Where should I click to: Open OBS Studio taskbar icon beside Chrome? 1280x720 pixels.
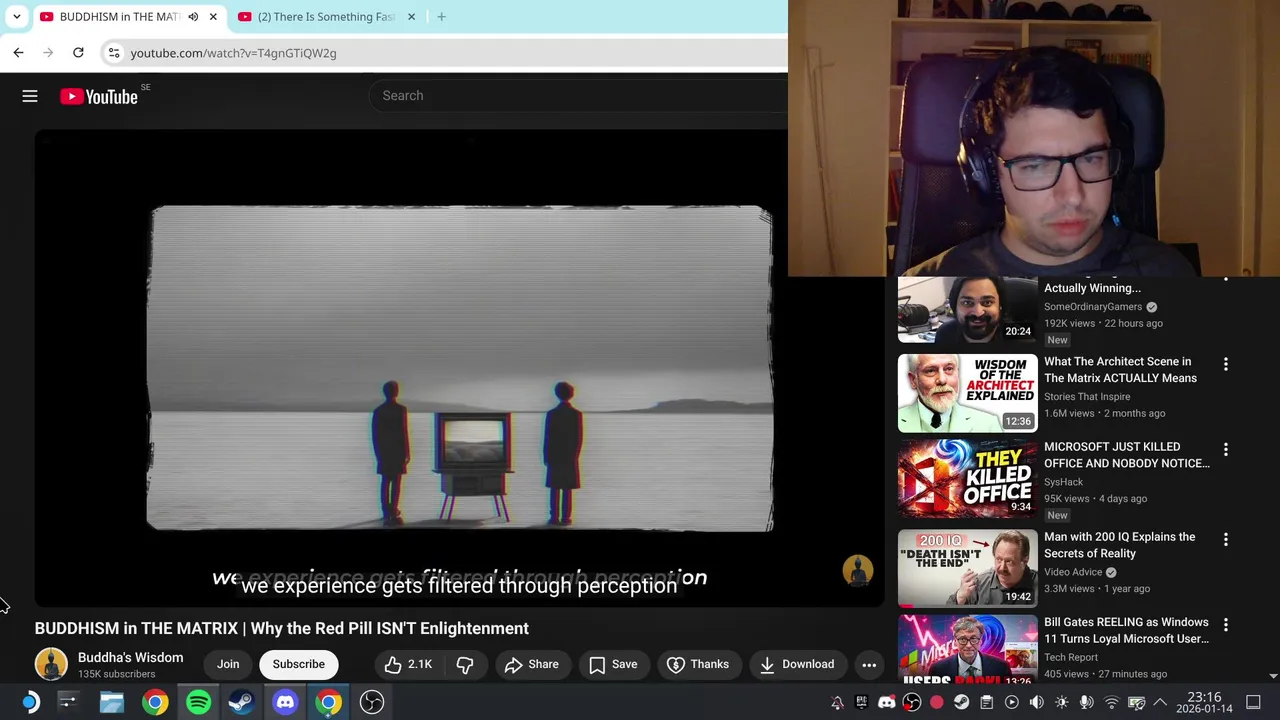(x=372, y=702)
